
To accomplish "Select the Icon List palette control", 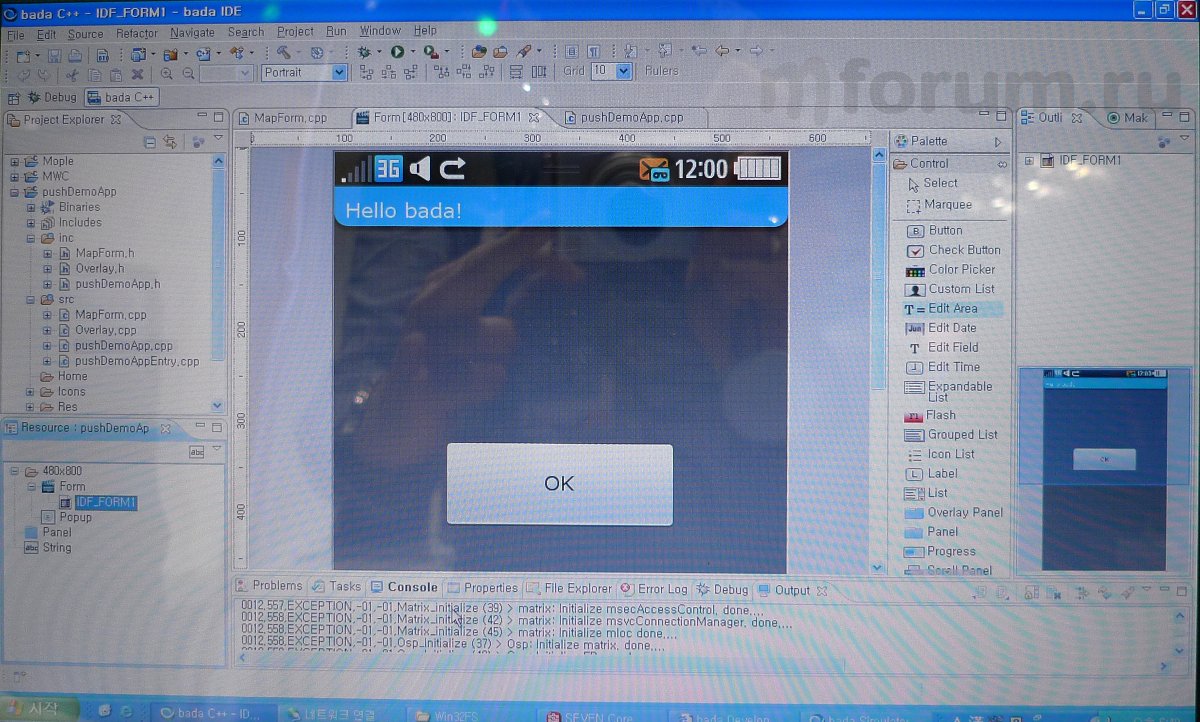I will coord(939,454).
